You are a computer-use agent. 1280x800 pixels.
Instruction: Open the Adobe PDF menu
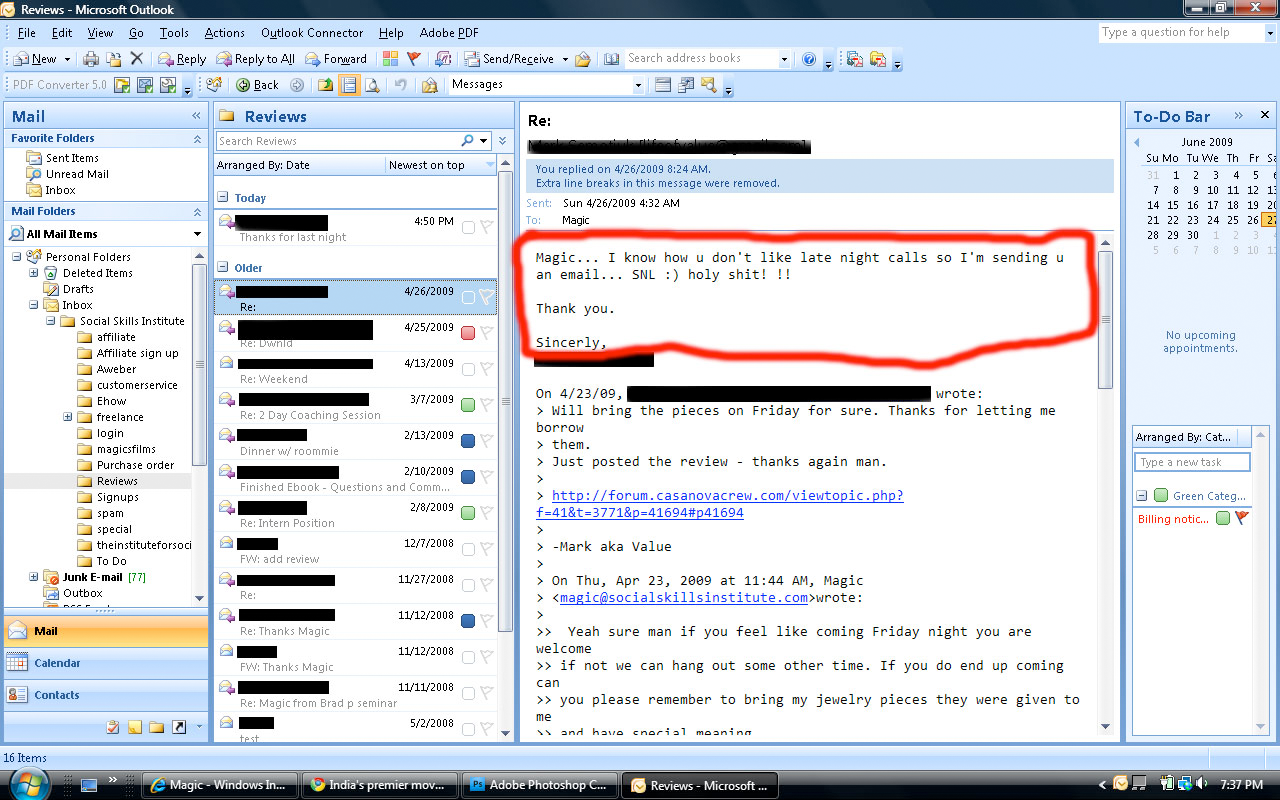click(449, 33)
